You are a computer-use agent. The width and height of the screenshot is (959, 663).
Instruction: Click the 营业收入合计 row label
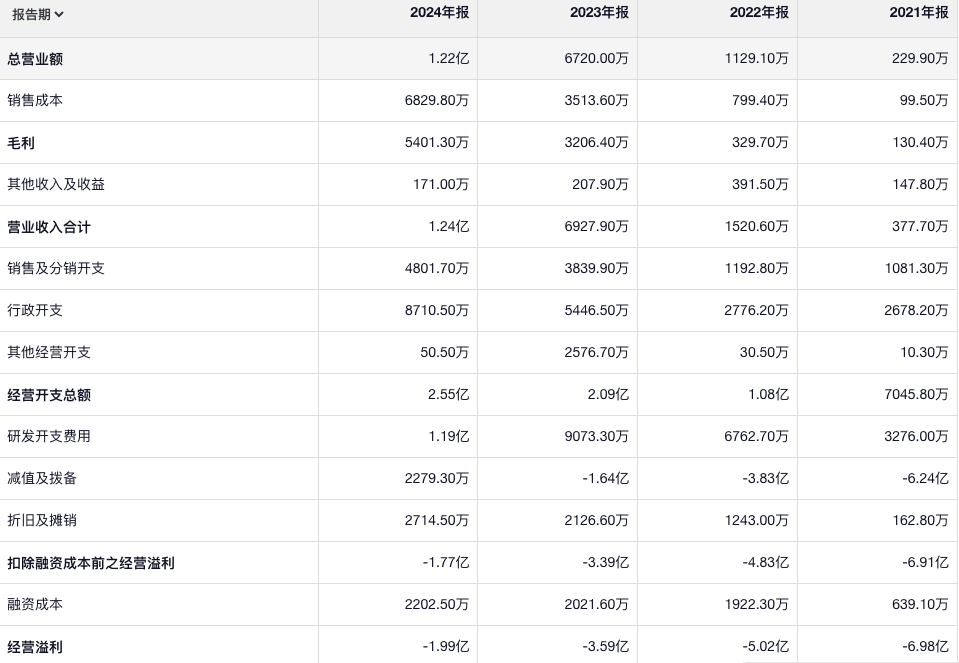[49, 227]
